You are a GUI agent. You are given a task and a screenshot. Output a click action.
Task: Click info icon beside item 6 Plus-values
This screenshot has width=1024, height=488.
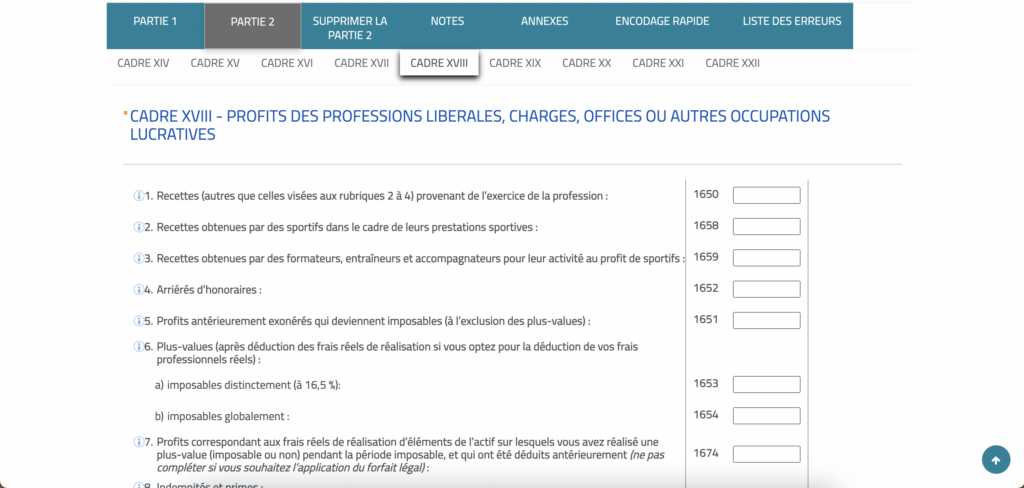coord(138,347)
